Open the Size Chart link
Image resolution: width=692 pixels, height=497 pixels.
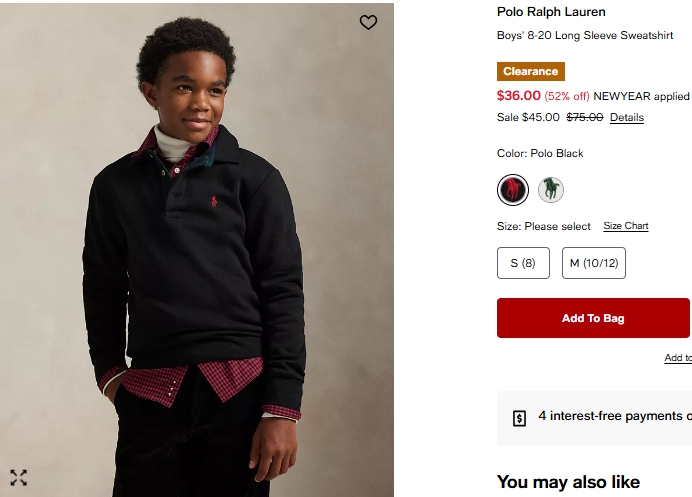[625, 226]
